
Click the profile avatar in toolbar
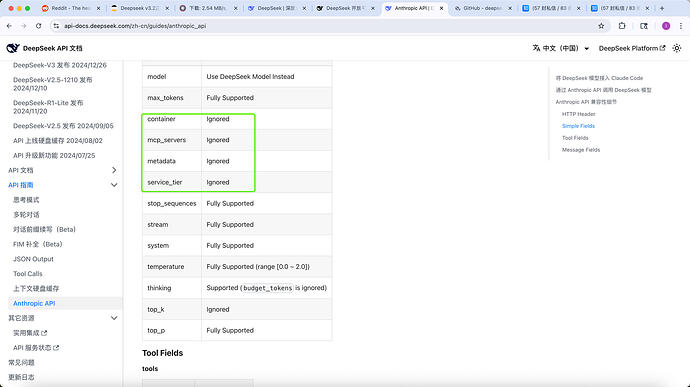666,26
